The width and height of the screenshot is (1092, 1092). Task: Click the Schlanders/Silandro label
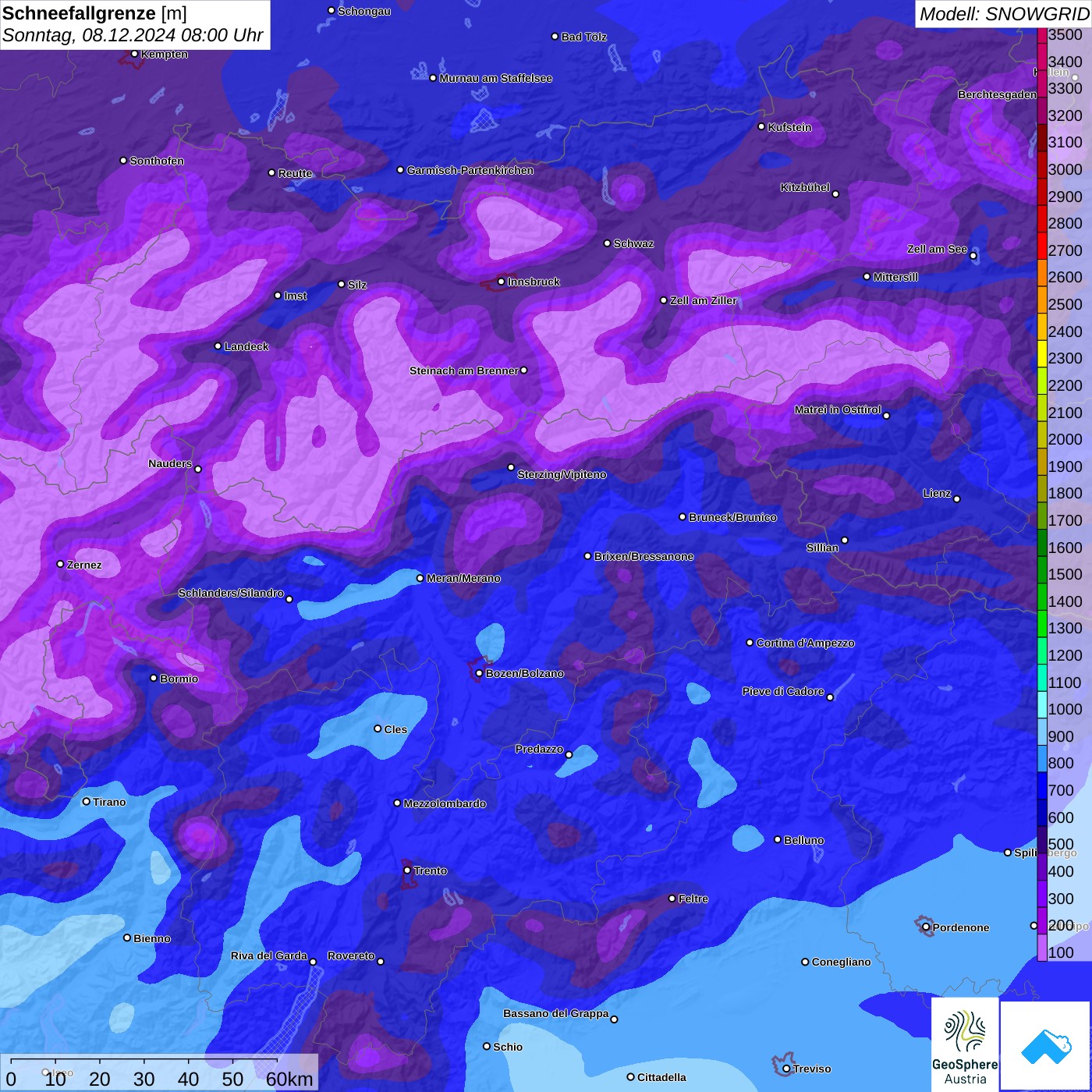[231, 593]
